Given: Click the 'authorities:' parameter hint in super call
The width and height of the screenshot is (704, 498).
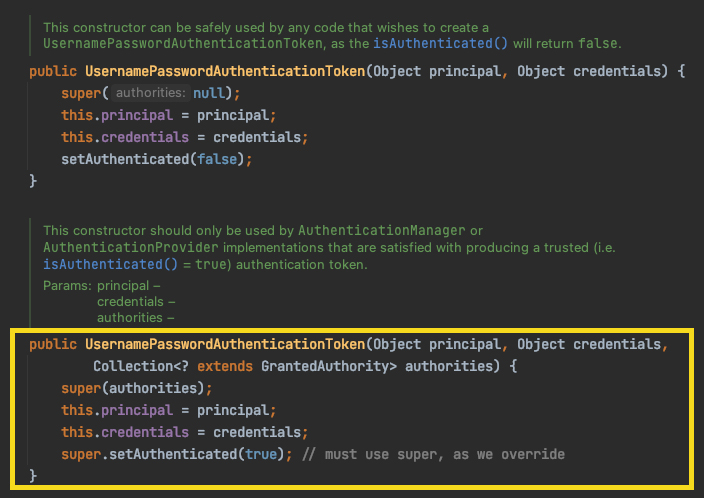Looking at the screenshot, I should [x=151, y=93].
